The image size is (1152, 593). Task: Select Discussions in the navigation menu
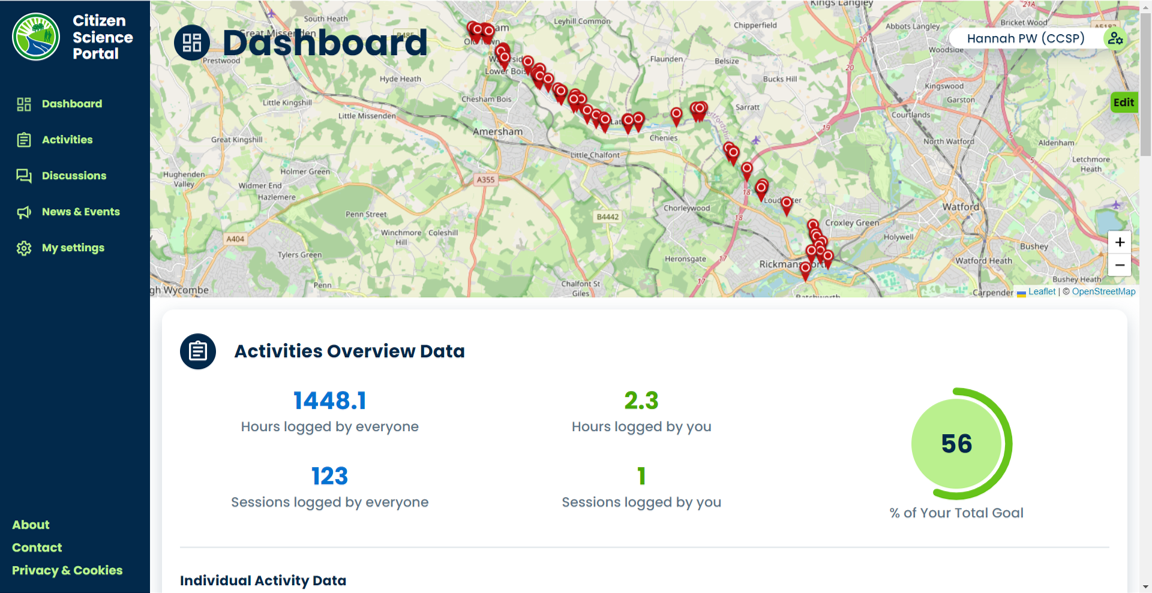(73, 175)
